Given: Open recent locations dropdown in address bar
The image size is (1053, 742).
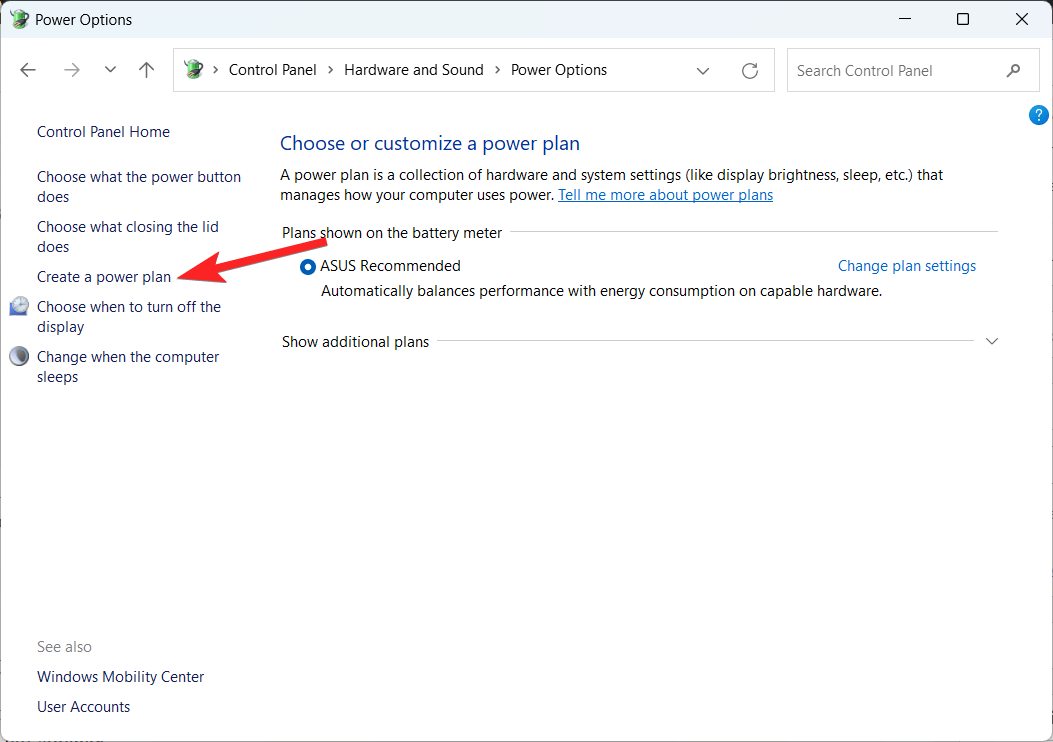Looking at the screenshot, I should [x=110, y=69].
